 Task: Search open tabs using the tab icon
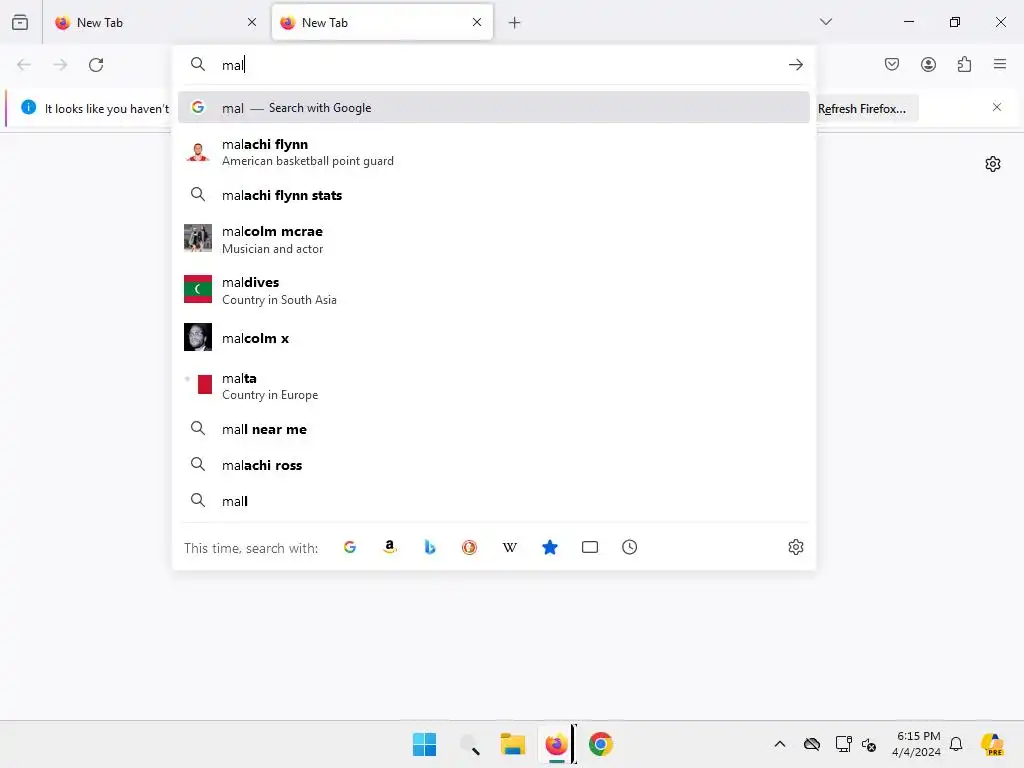(x=590, y=547)
